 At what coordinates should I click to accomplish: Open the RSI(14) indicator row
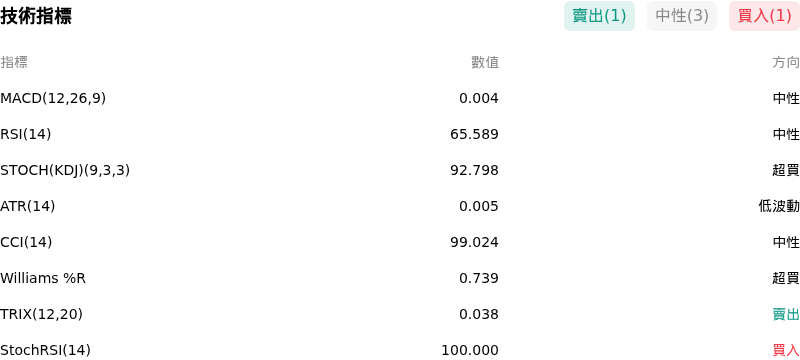click(400, 134)
